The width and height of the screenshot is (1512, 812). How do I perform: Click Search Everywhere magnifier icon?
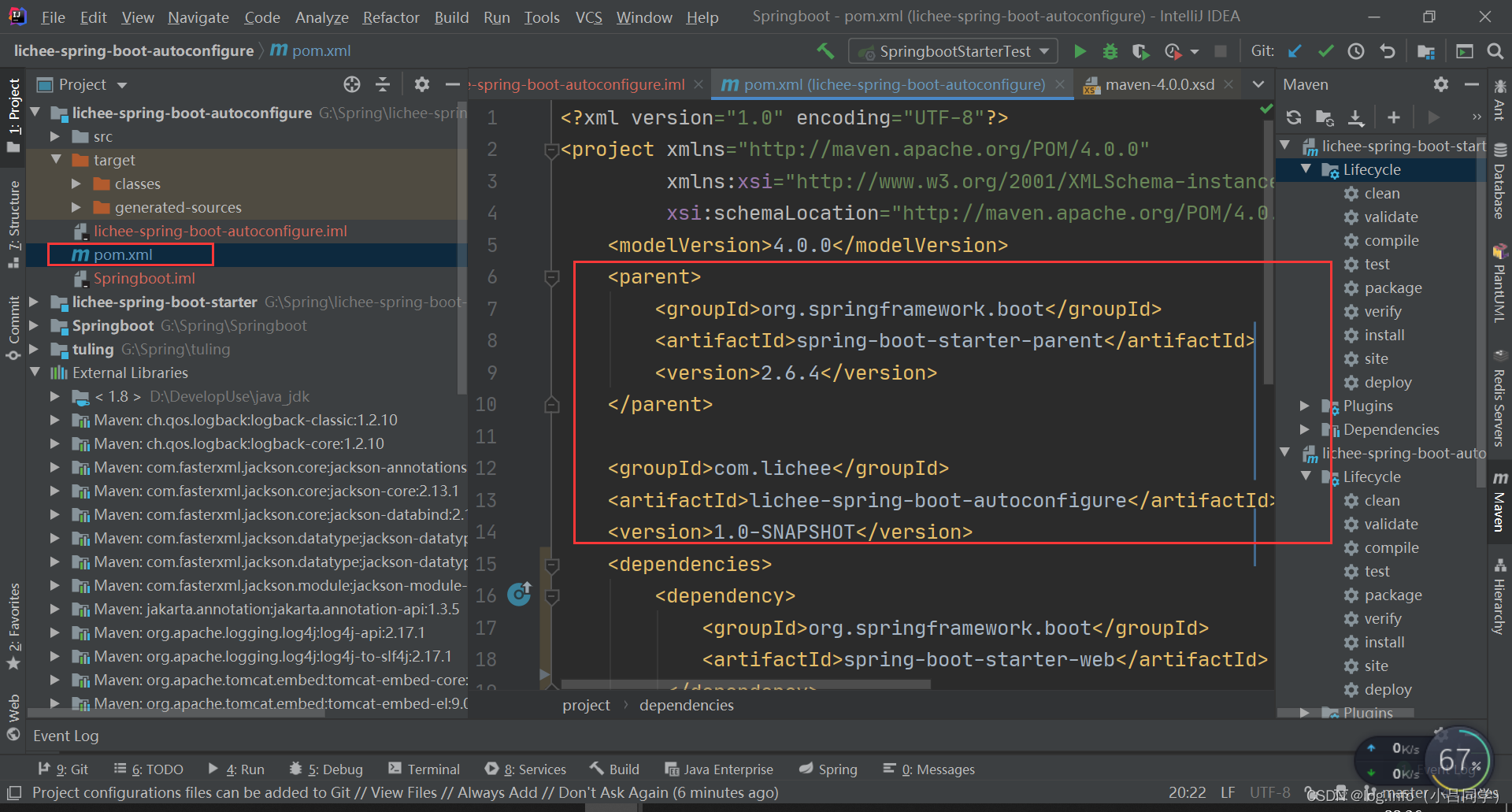1495,51
